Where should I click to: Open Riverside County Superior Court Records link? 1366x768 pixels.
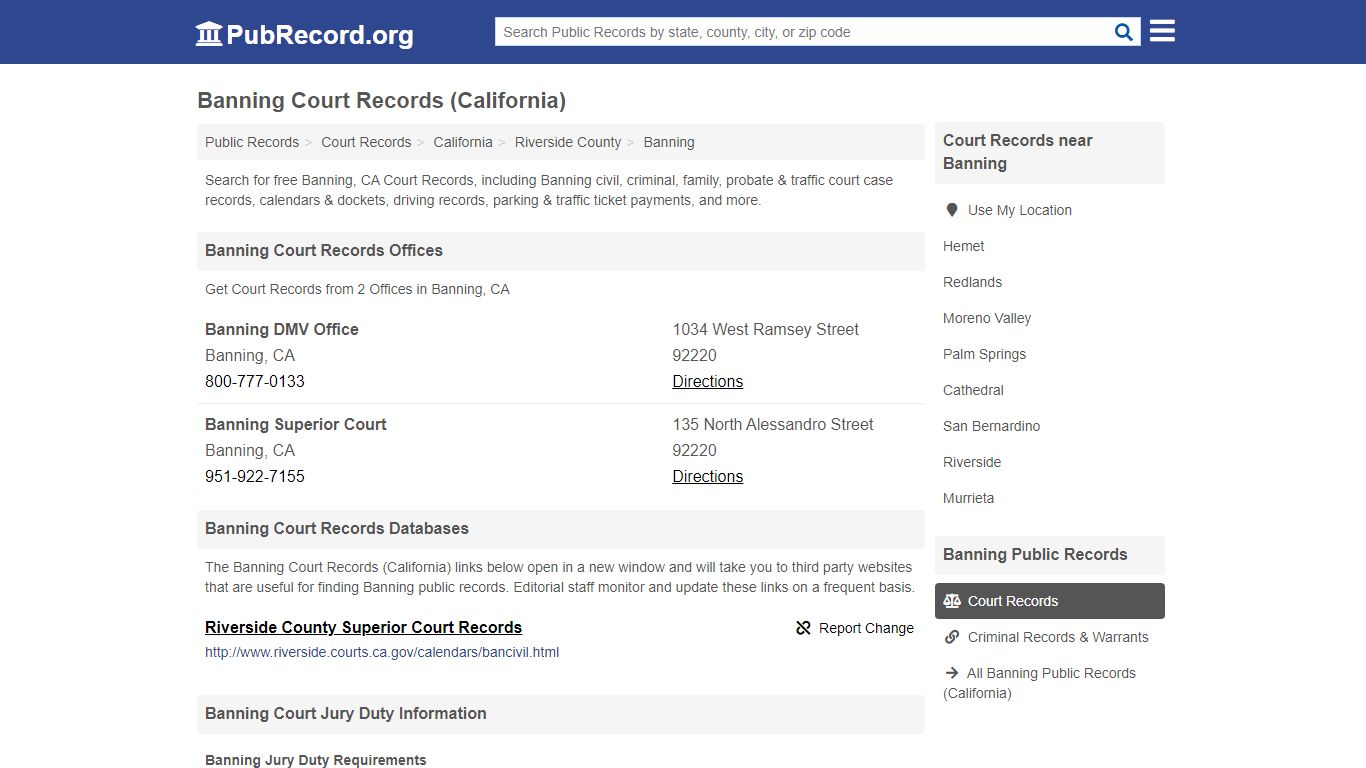tap(364, 627)
